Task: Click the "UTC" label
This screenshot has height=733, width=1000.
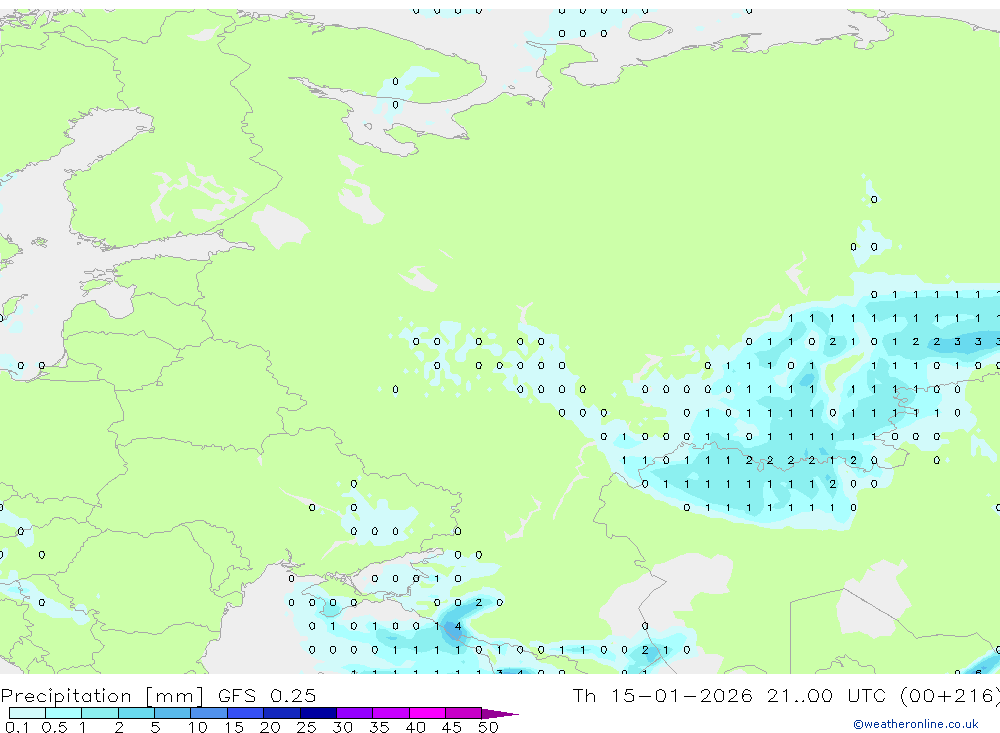Action: coord(866,695)
